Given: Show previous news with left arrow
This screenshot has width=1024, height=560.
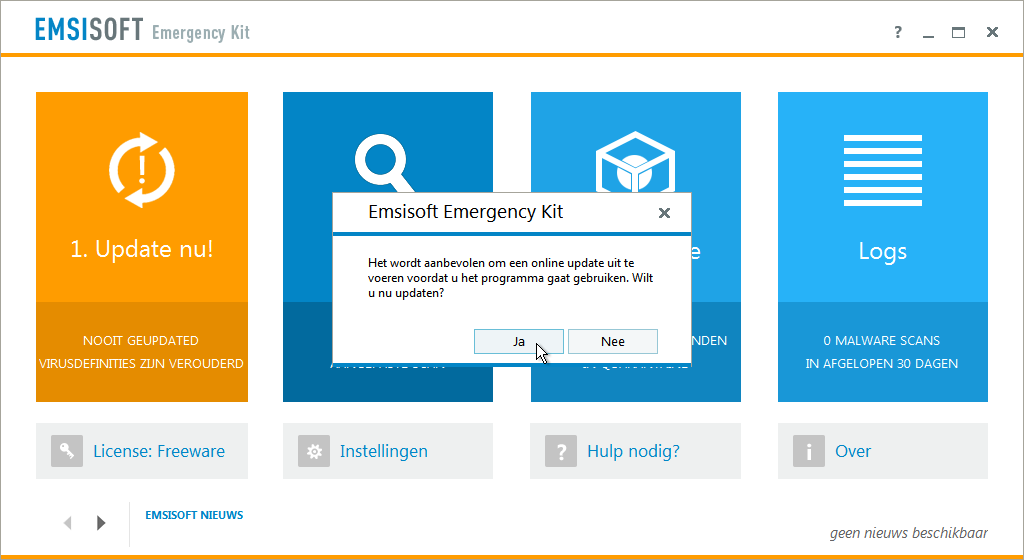Looking at the screenshot, I should pos(67,523).
